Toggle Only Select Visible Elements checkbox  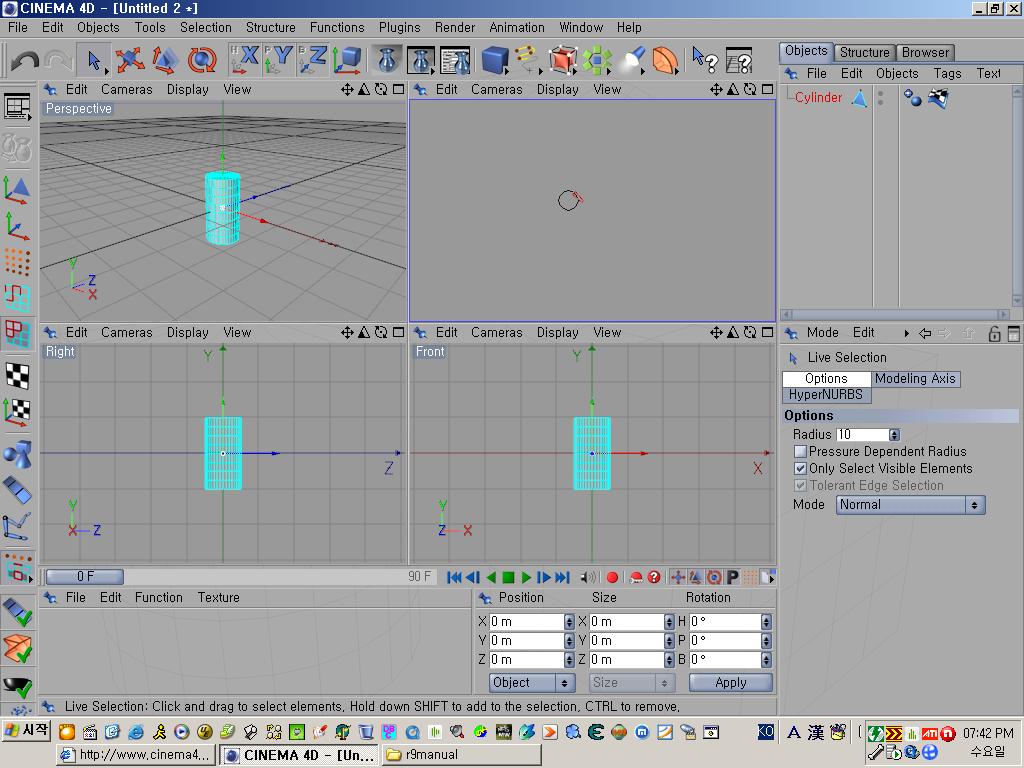pyautogui.click(x=800, y=468)
